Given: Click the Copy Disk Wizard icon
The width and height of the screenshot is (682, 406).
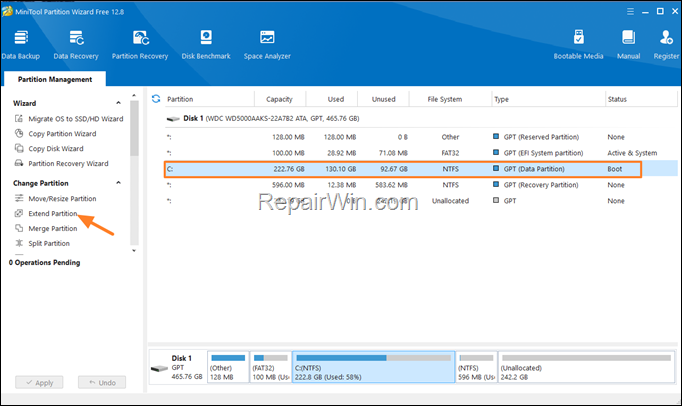Looking at the screenshot, I should coord(19,148).
